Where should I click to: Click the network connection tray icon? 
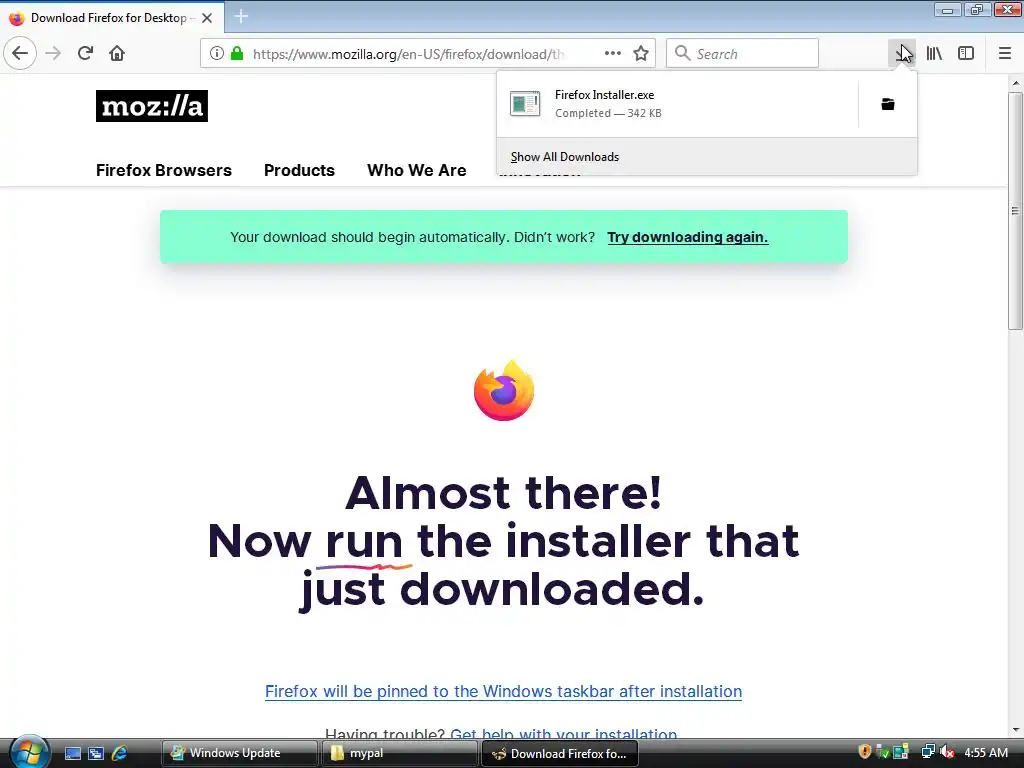(x=928, y=752)
